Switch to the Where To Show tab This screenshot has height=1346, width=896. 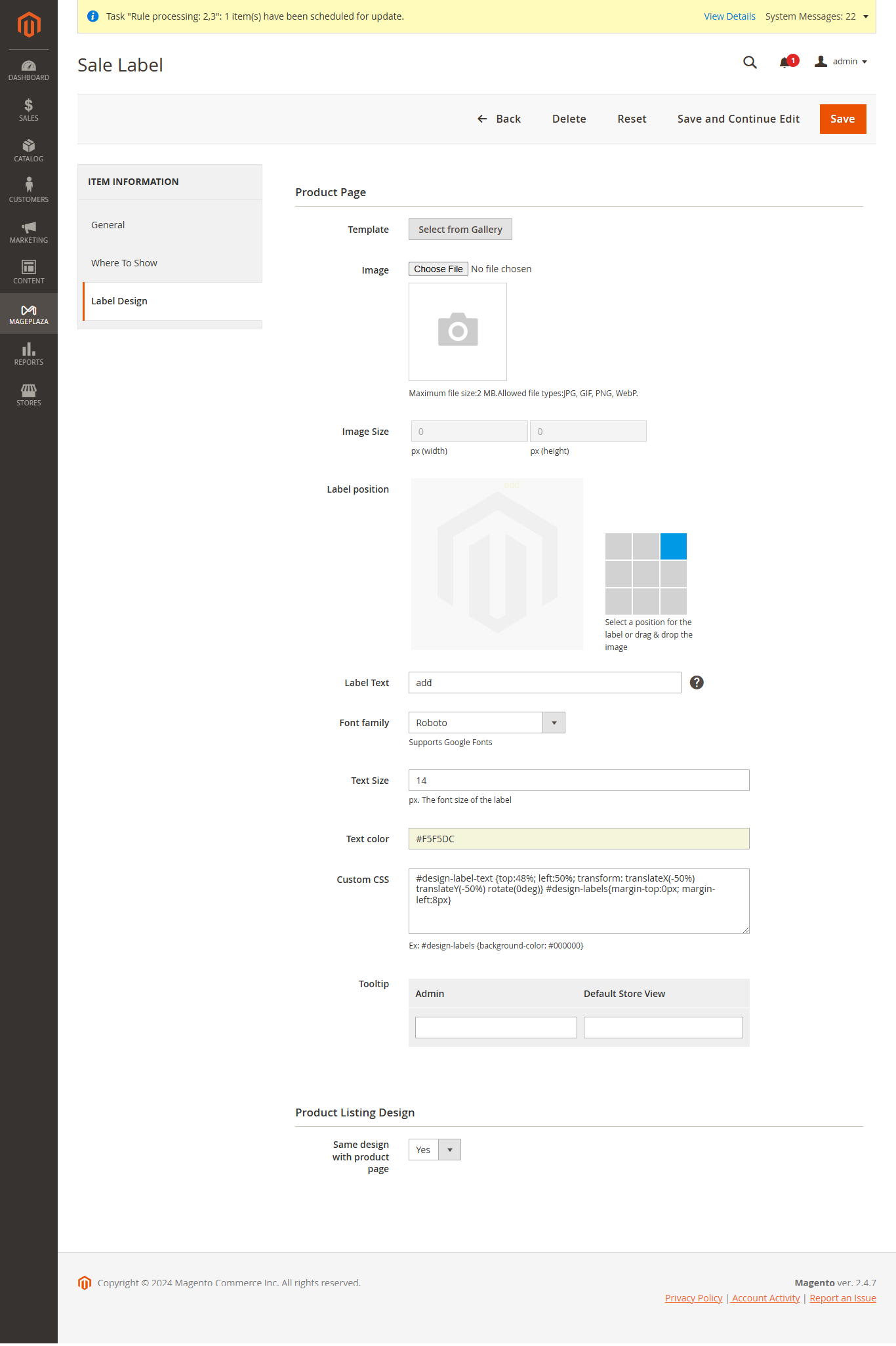point(125,263)
